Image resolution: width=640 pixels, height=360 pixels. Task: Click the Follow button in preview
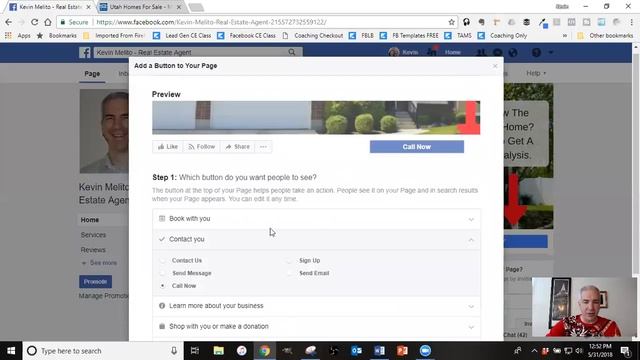point(202,147)
